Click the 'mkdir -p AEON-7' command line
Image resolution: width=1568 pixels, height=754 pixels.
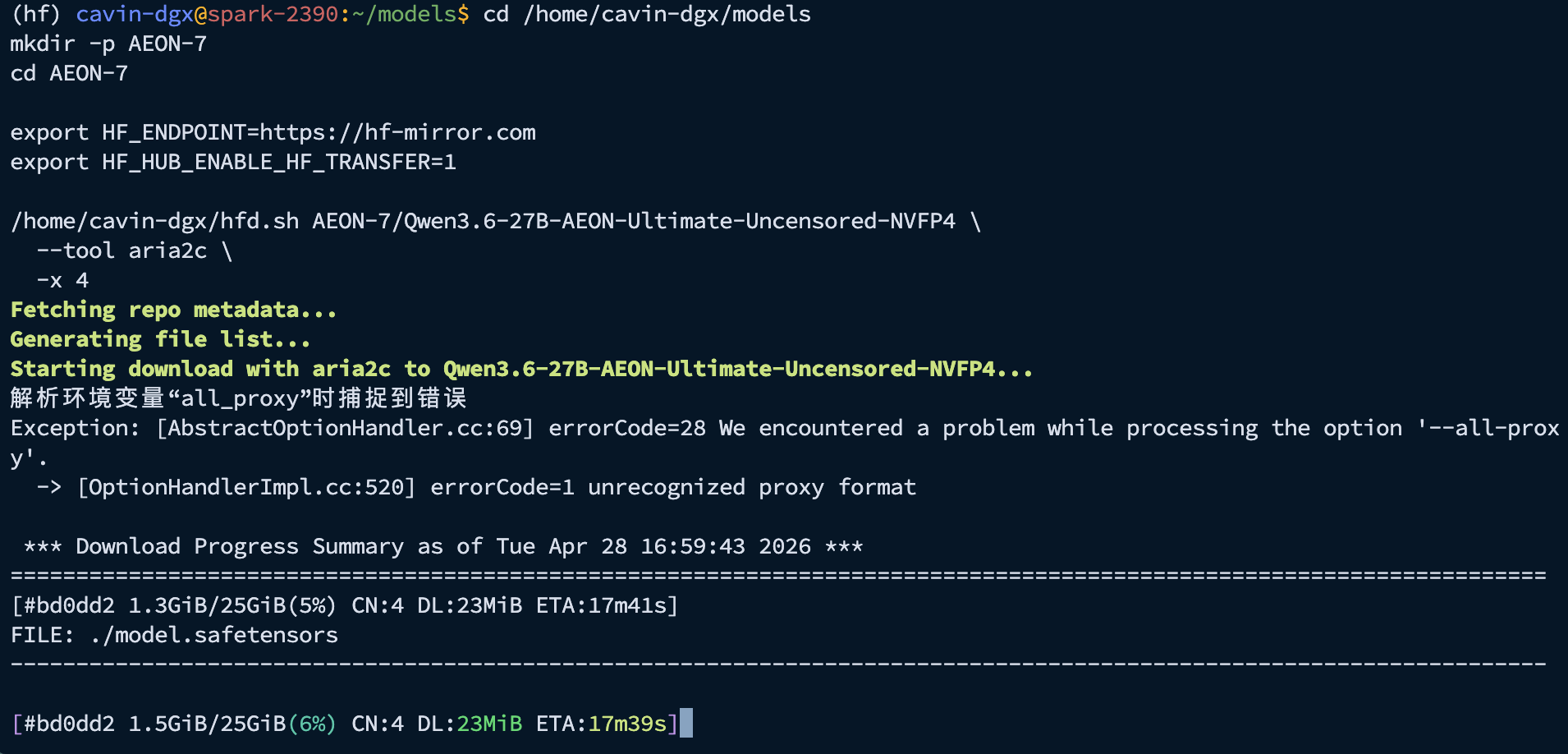[x=108, y=44]
